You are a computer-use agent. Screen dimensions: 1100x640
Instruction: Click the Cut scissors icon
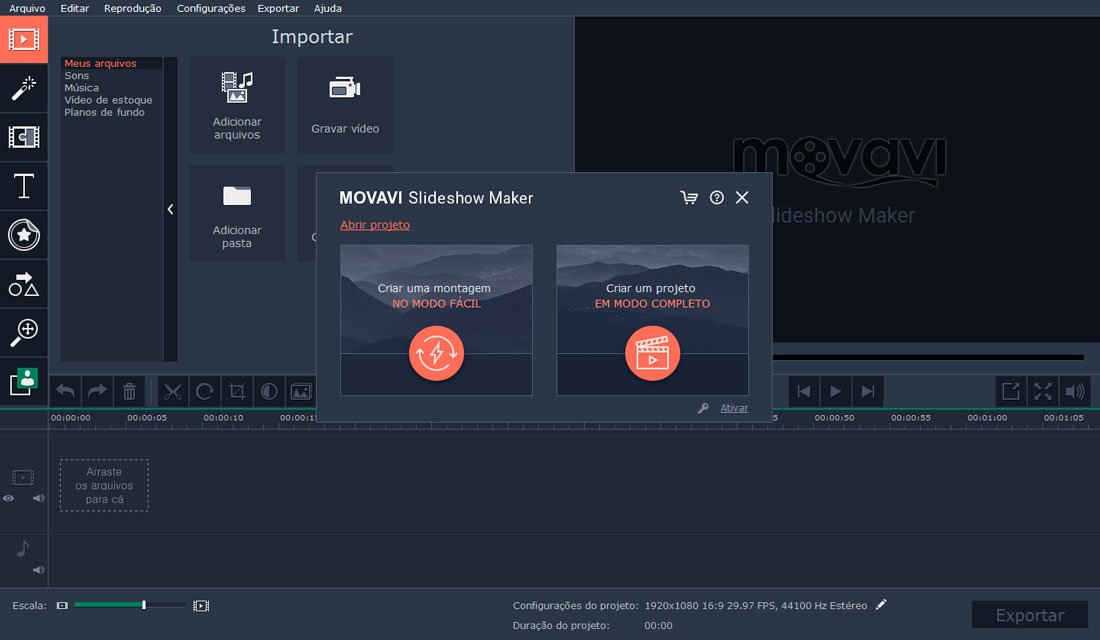(x=173, y=391)
